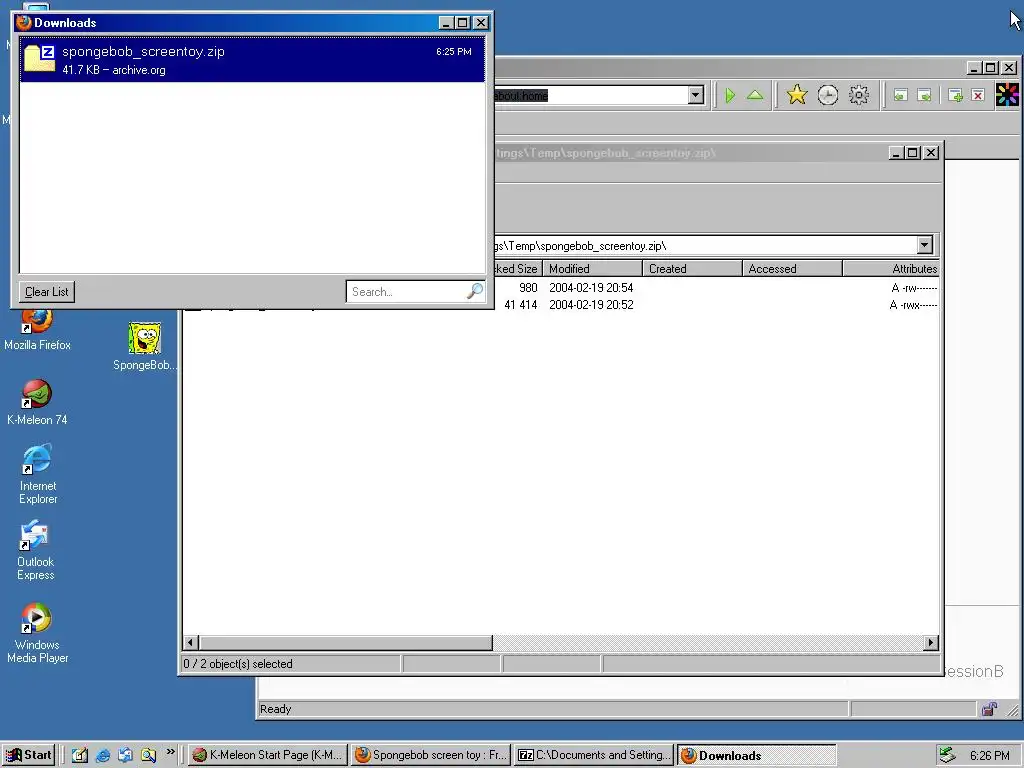The image size is (1024, 768).
Task: Open the Internet Explorer desktop shortcut
Action: point(38,474)
